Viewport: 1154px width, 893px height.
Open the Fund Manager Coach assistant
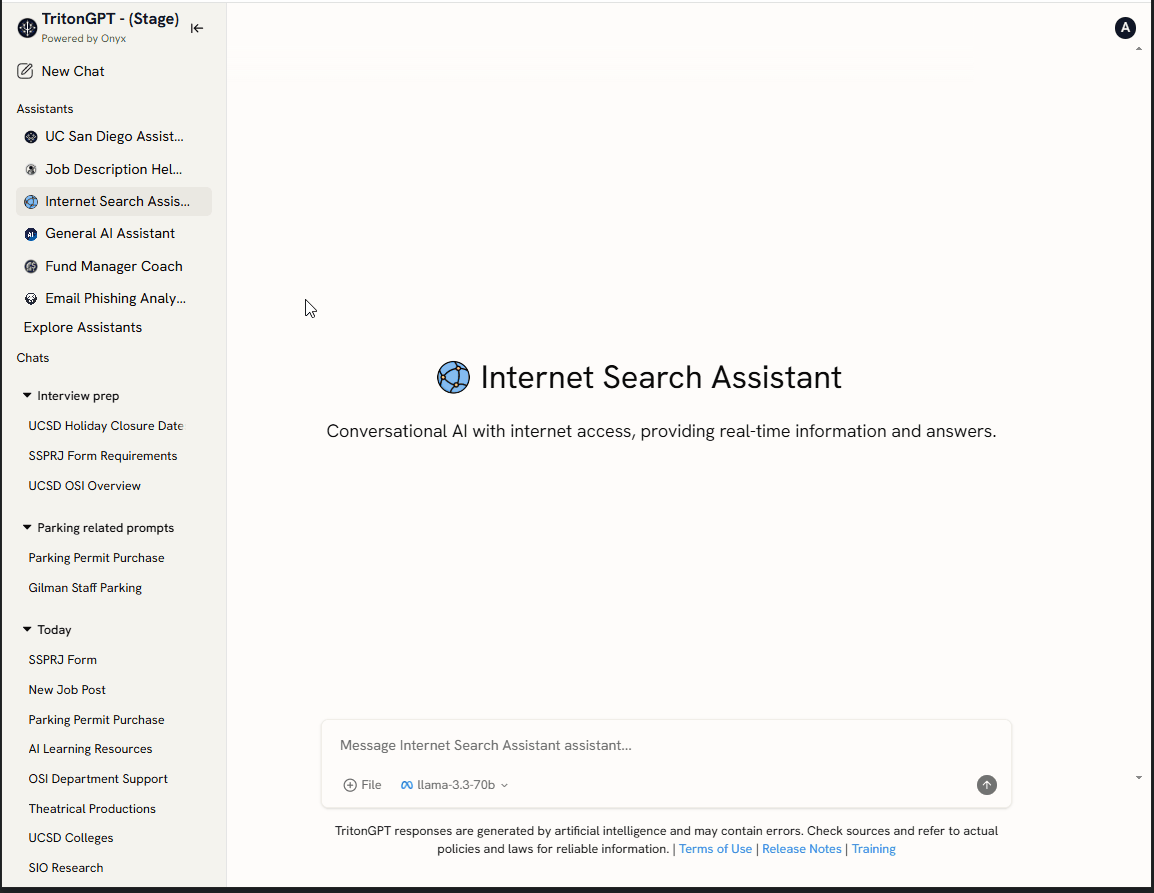pyautogui.click(x=30, y=266)
